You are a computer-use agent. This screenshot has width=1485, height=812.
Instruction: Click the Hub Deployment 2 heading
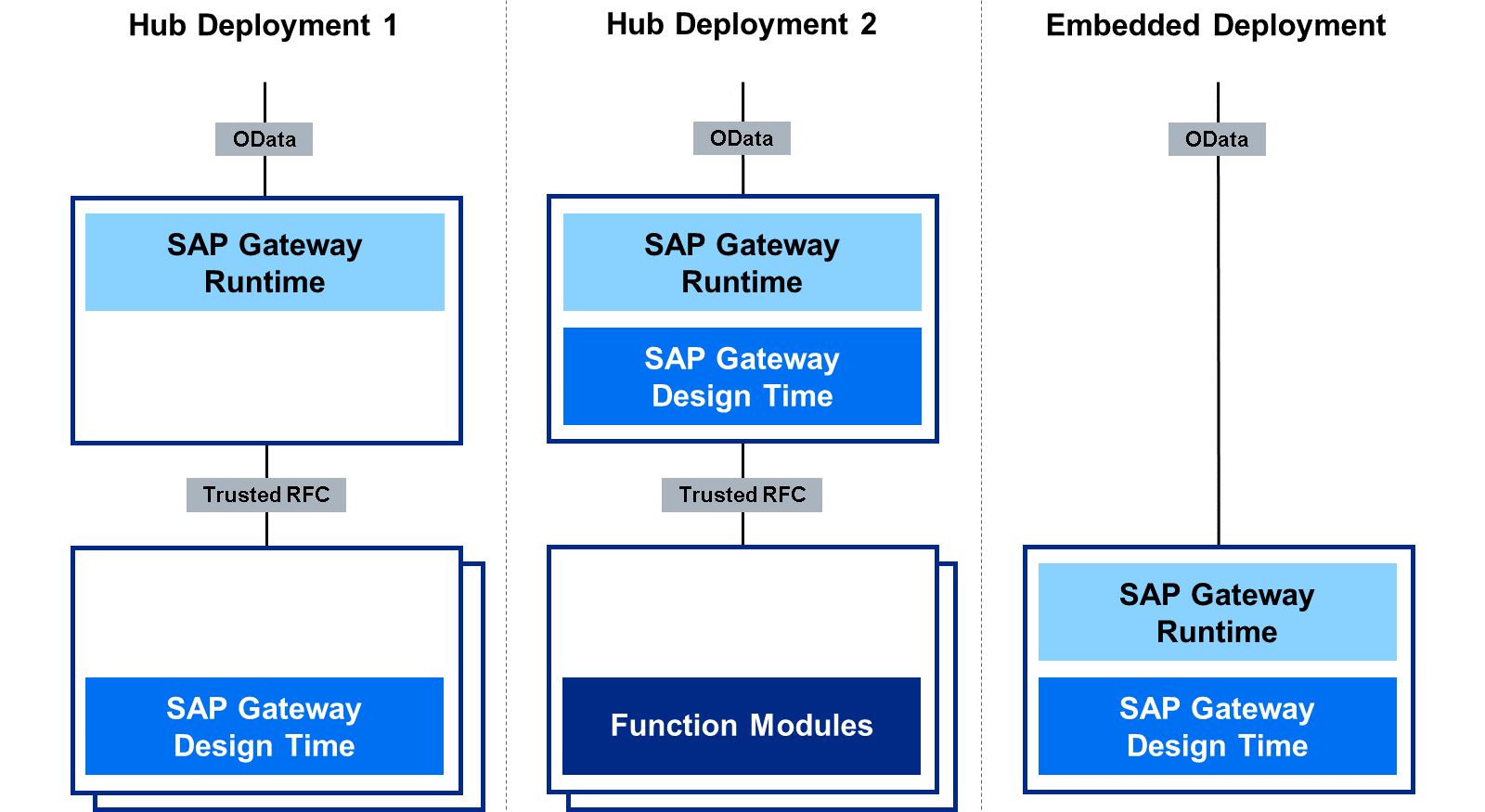[x=742, y=24]
